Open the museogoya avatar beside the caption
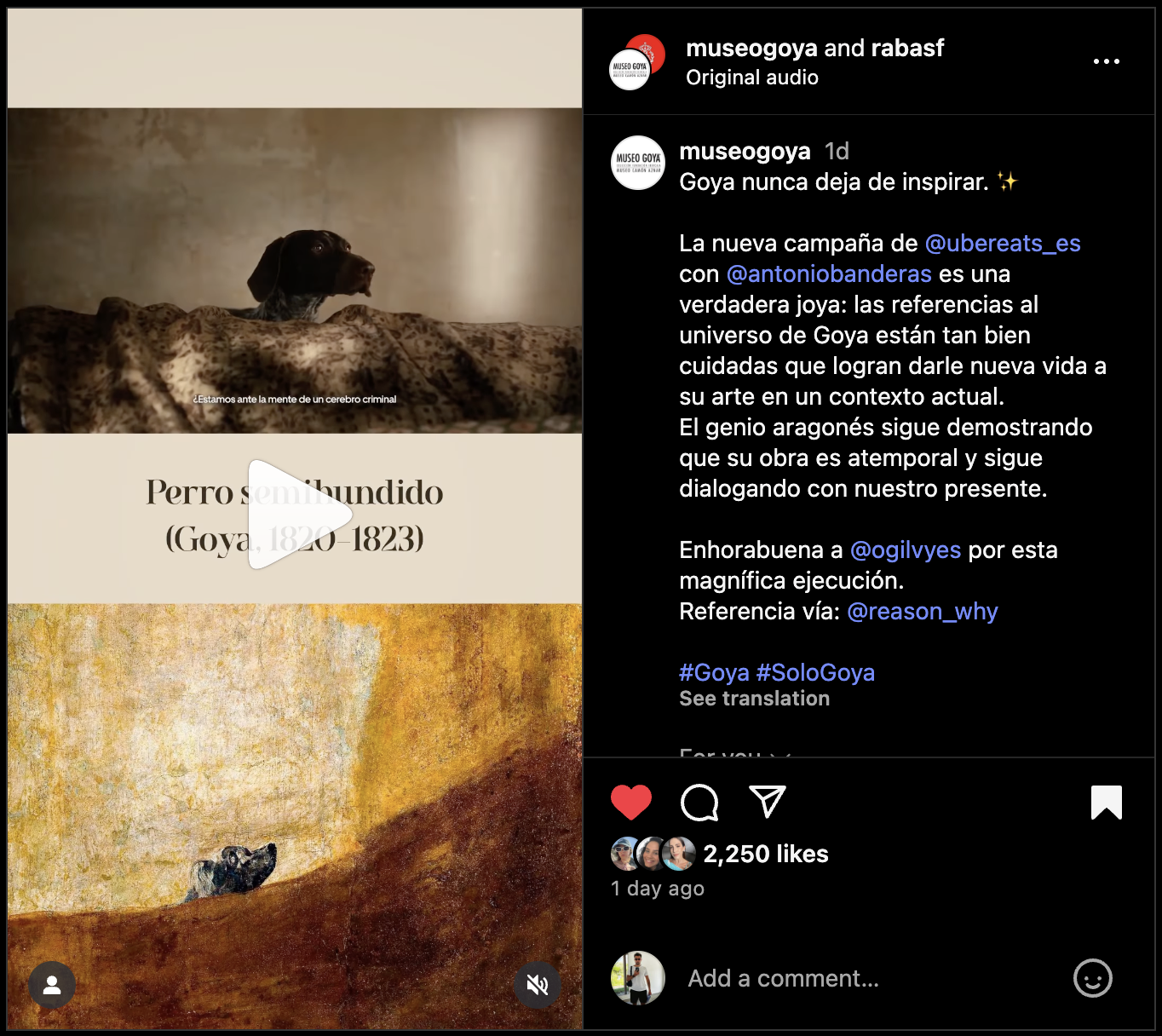The width and height of the screenshot is (1162, 1036). pos(638,163)
